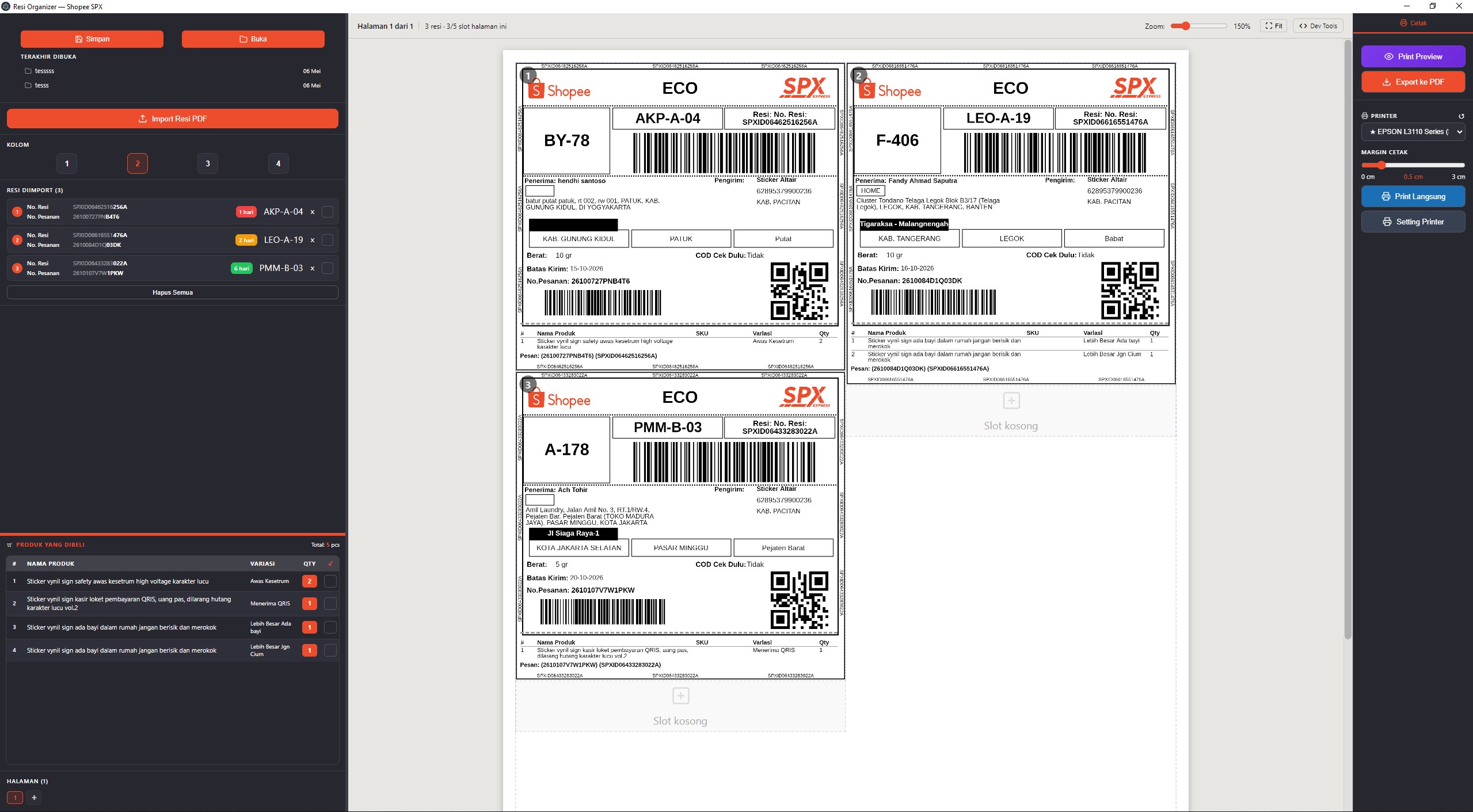This screenshot has height=812, width=1473.
Task: Click Import Resi PDF
Action: [173, 119]
